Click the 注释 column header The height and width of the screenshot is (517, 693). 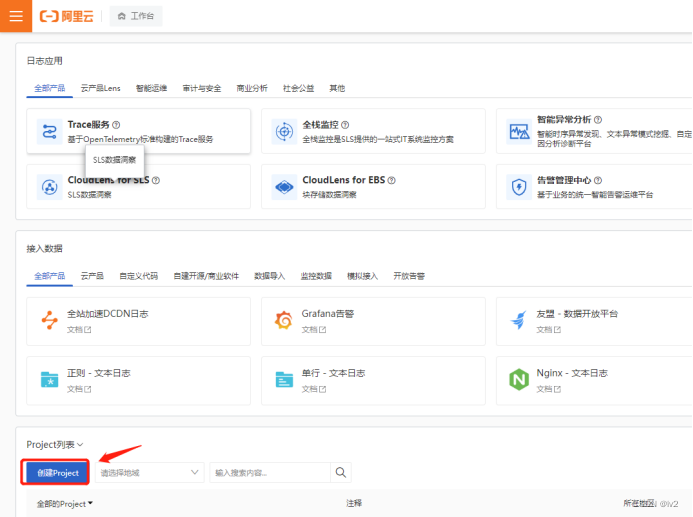point(354,503)
